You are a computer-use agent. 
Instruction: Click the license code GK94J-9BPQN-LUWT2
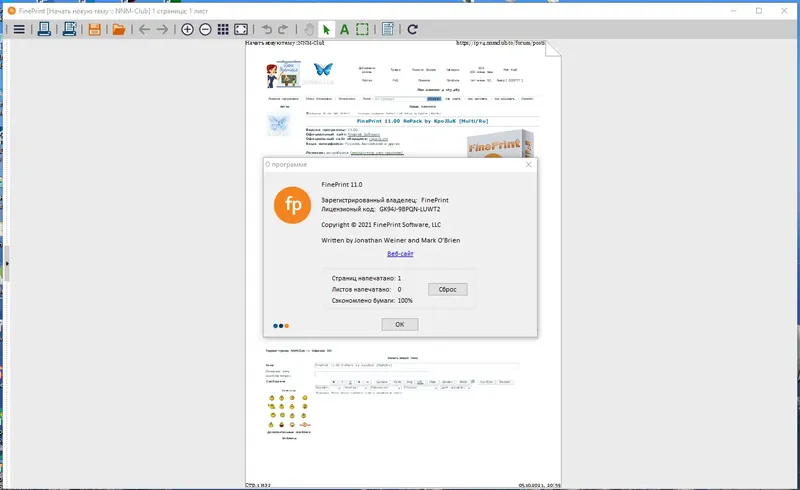click(410, 209)
